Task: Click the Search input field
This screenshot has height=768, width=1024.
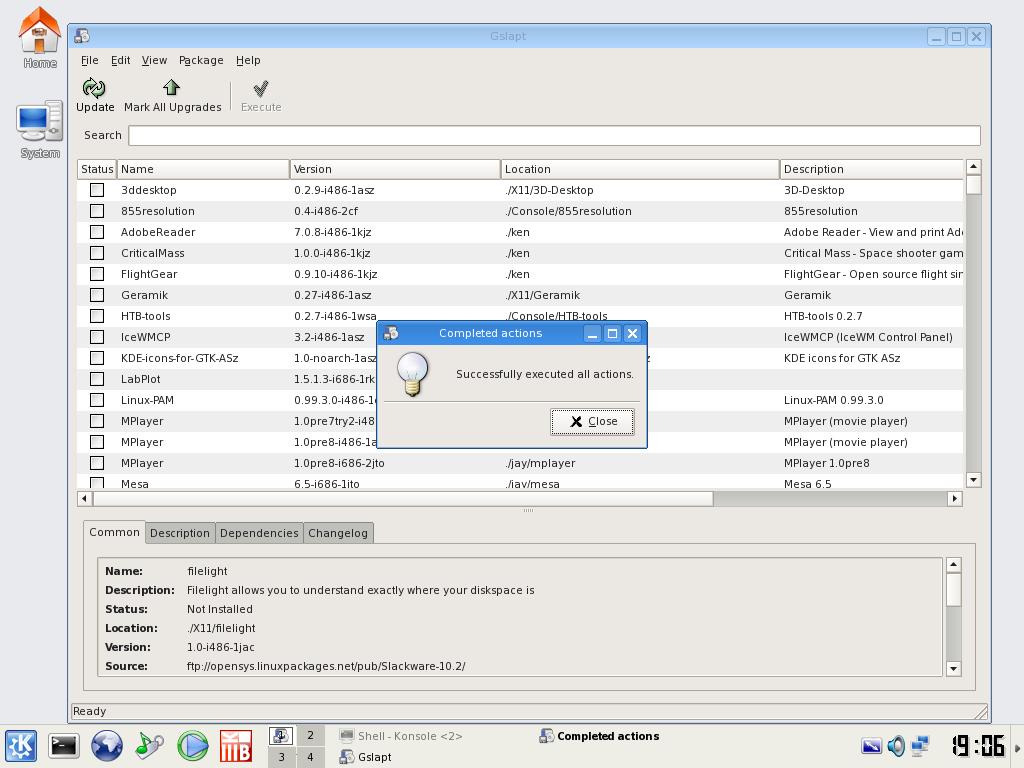Action: (554, 135)
